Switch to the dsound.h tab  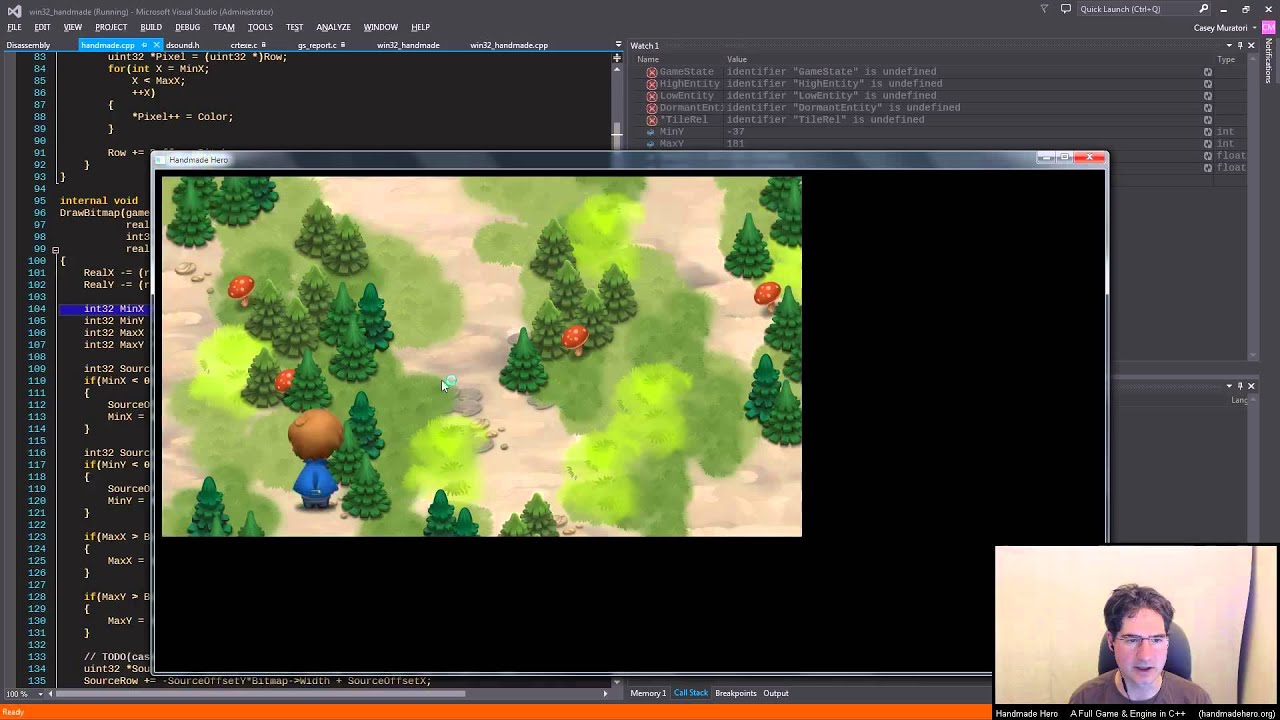[x=182, y=45]
